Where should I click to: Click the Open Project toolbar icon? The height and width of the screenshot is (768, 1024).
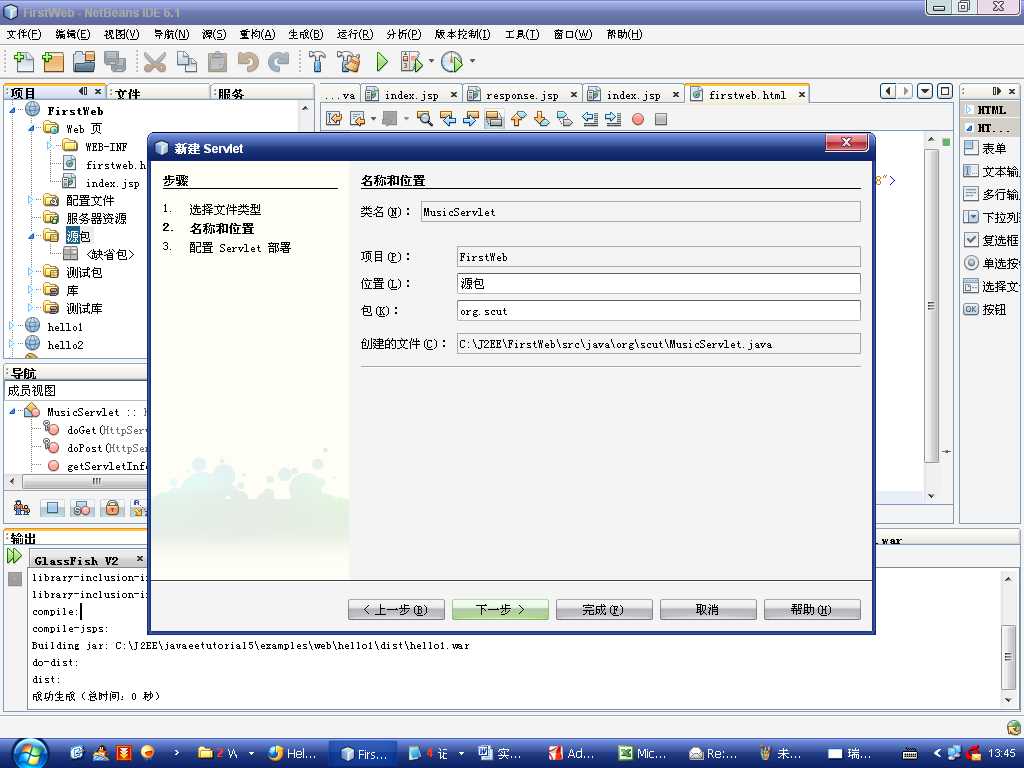[x=84, y=61]
